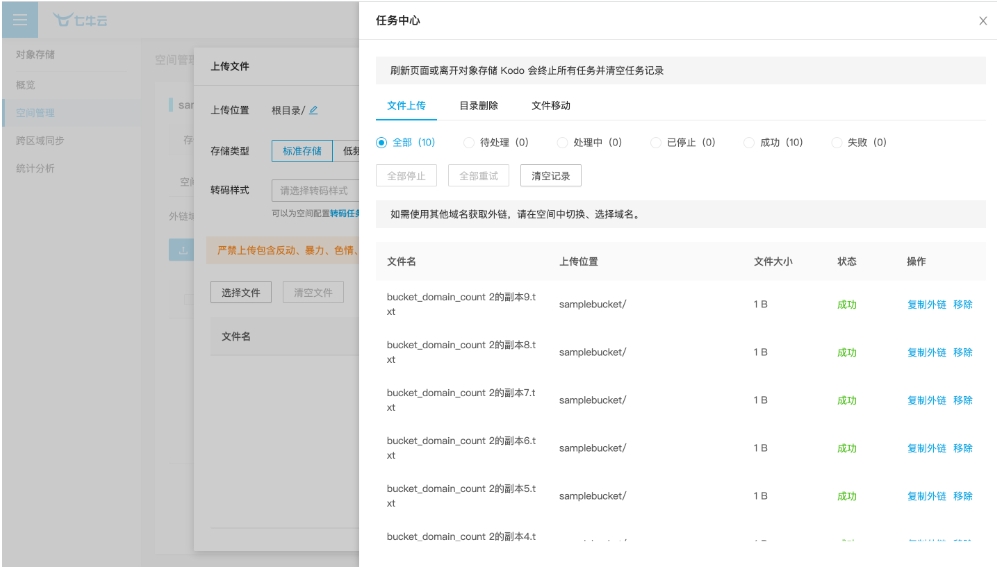Viewport: 997px width, 569px height.
Task: Click the 全部停止 button
Action: pyautogui.click(x=406, y=175)
